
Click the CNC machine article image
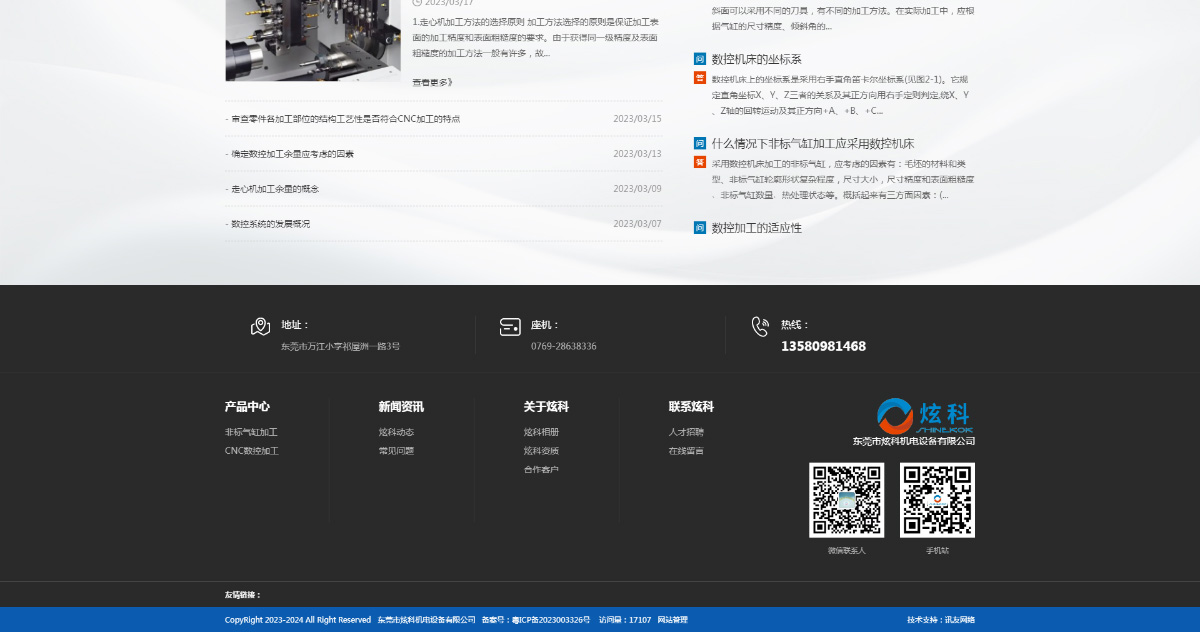pyautogui.click(x=312, y=40)
